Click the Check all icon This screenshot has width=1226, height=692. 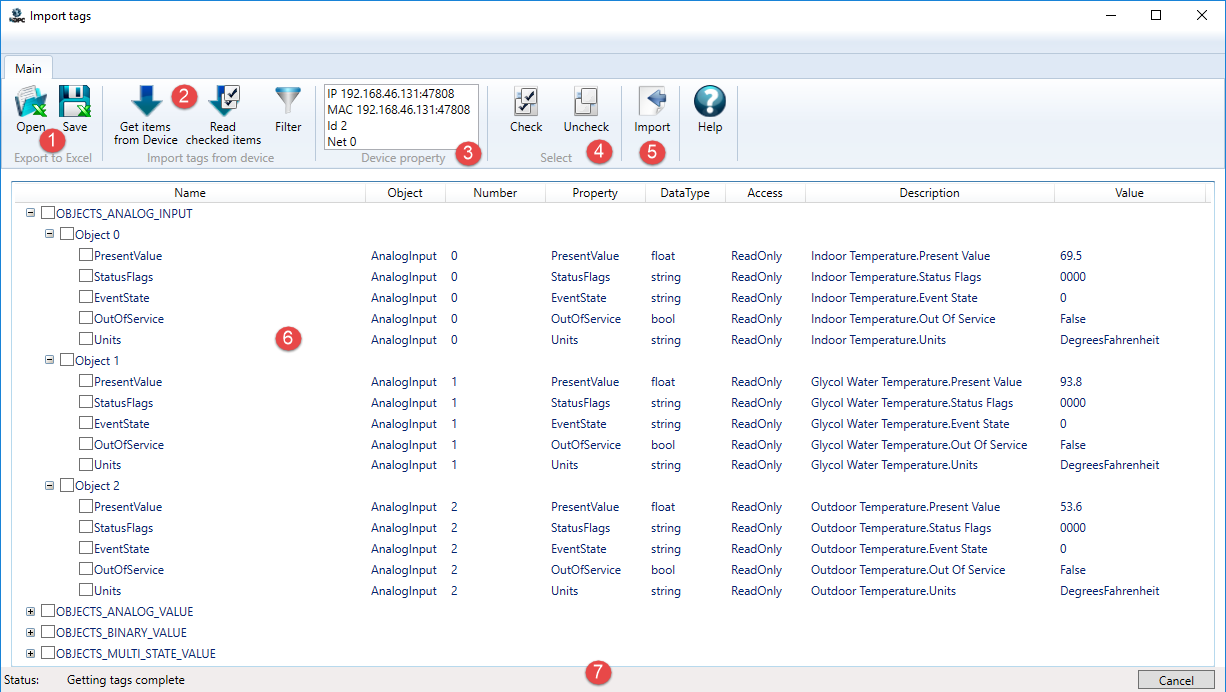(526, 102)
